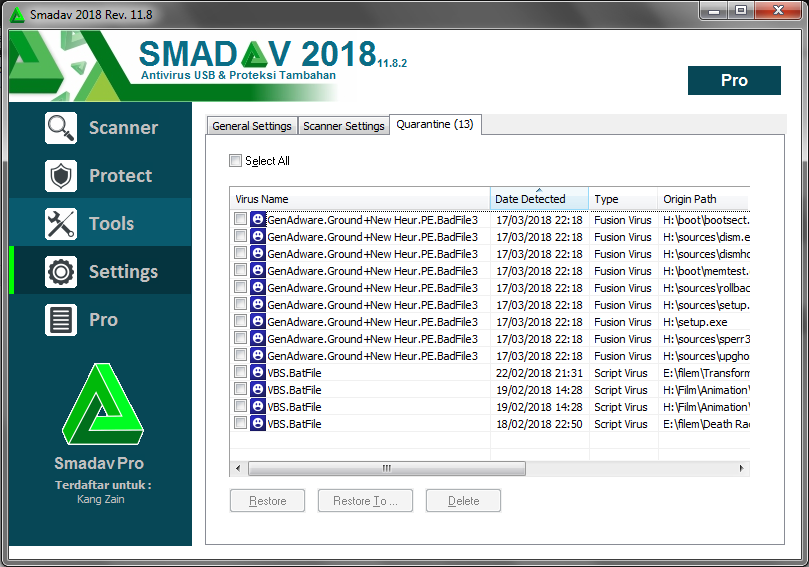Check the VBS.BatFile row at E:\filem\Death Ra
Image resolution: width=809 pixels, height=567 pixels.
coord(240,423)
